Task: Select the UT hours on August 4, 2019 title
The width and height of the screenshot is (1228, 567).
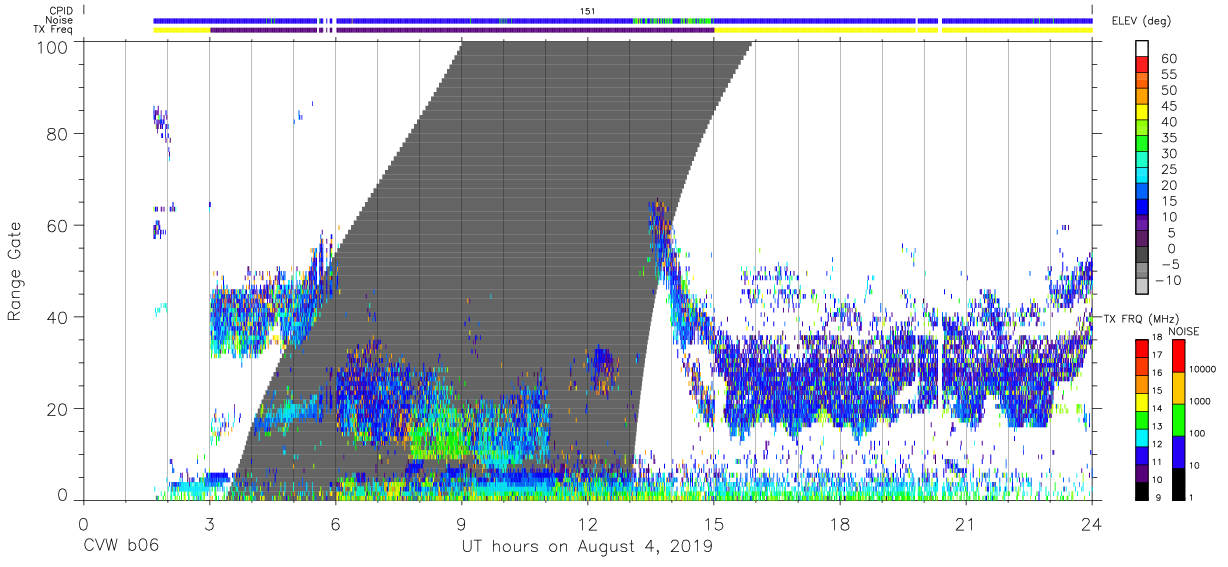Action: pyautogui.click(x=587, y=547)
